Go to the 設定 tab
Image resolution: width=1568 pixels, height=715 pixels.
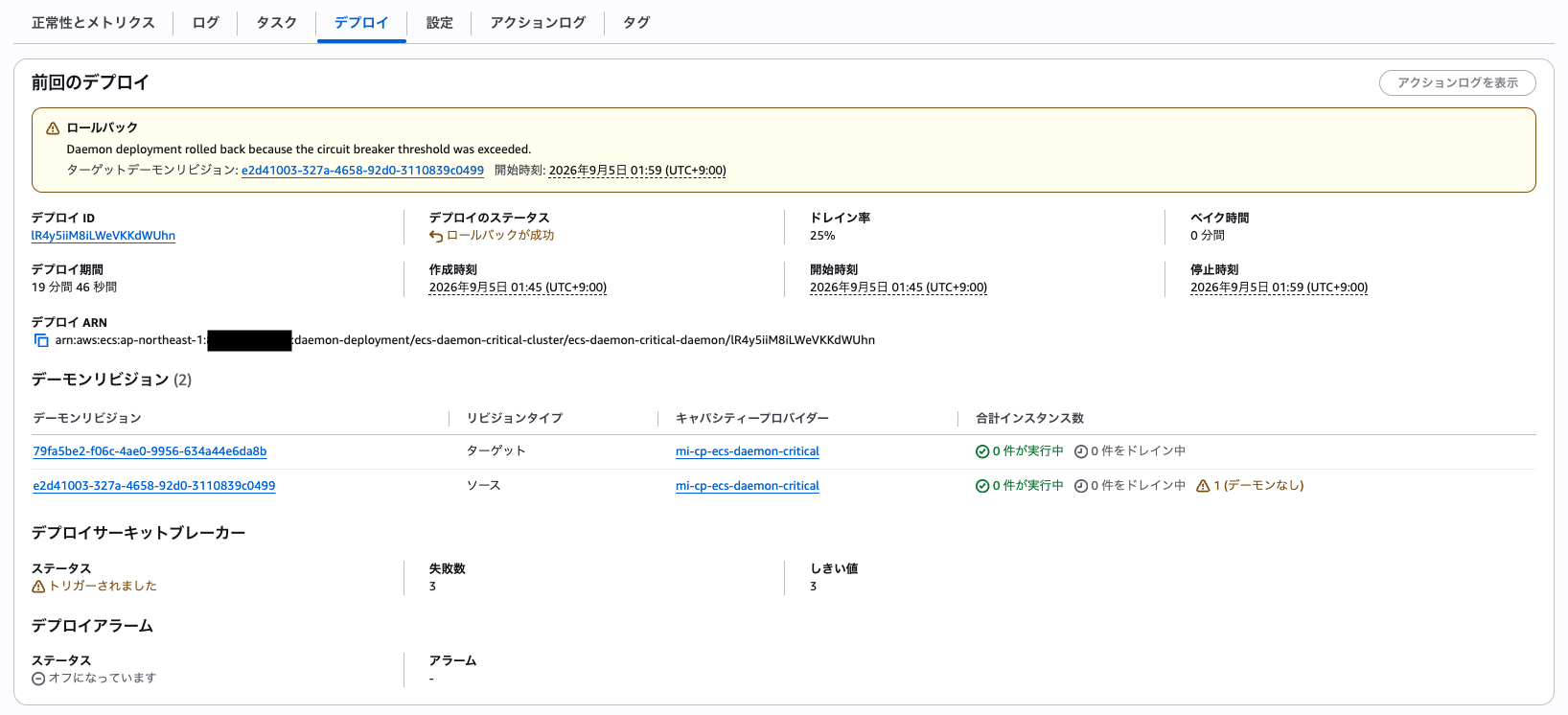(439, 22)
